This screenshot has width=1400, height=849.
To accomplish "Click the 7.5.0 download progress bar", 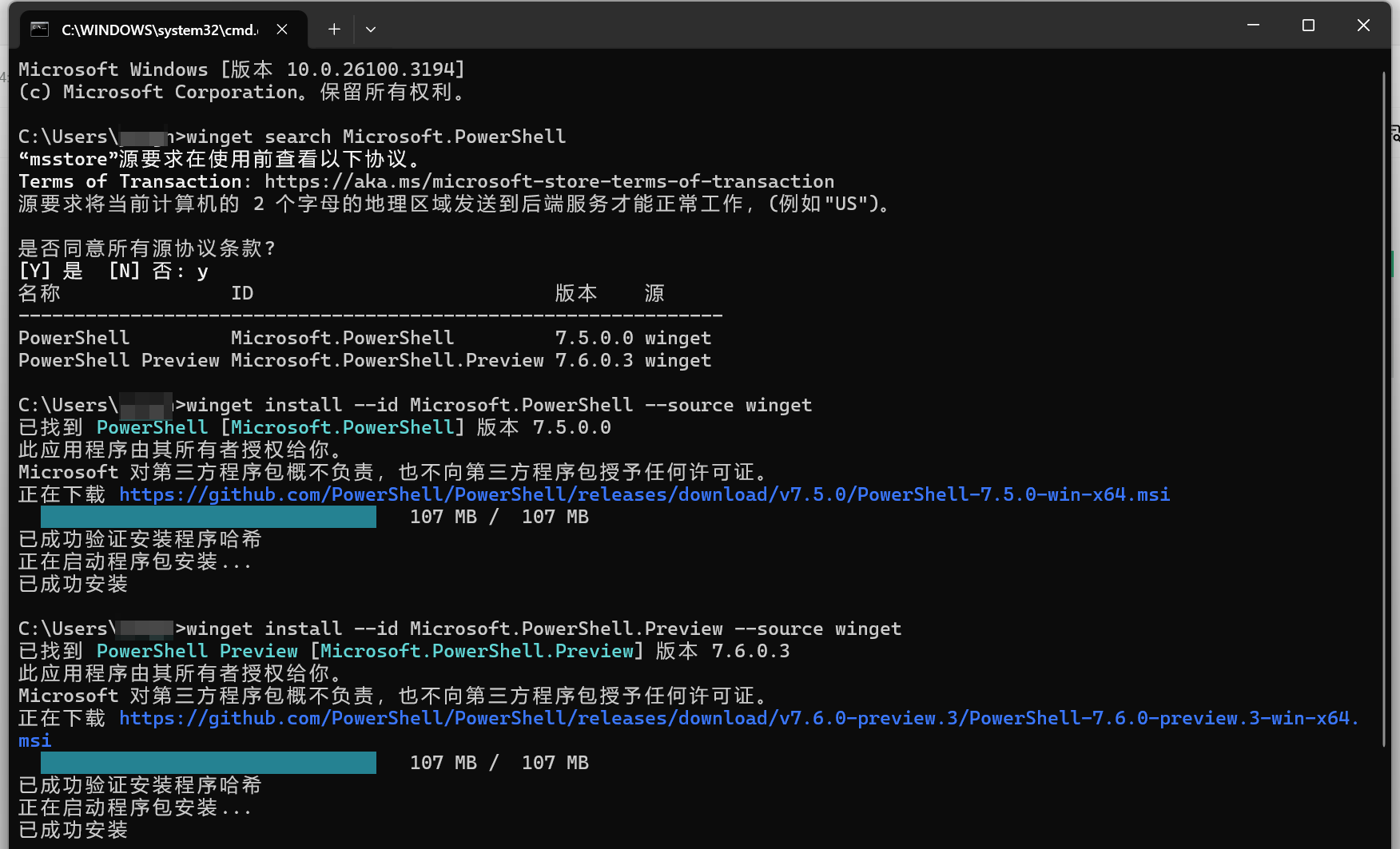I will pyautogui.click(x=209, y=517).
